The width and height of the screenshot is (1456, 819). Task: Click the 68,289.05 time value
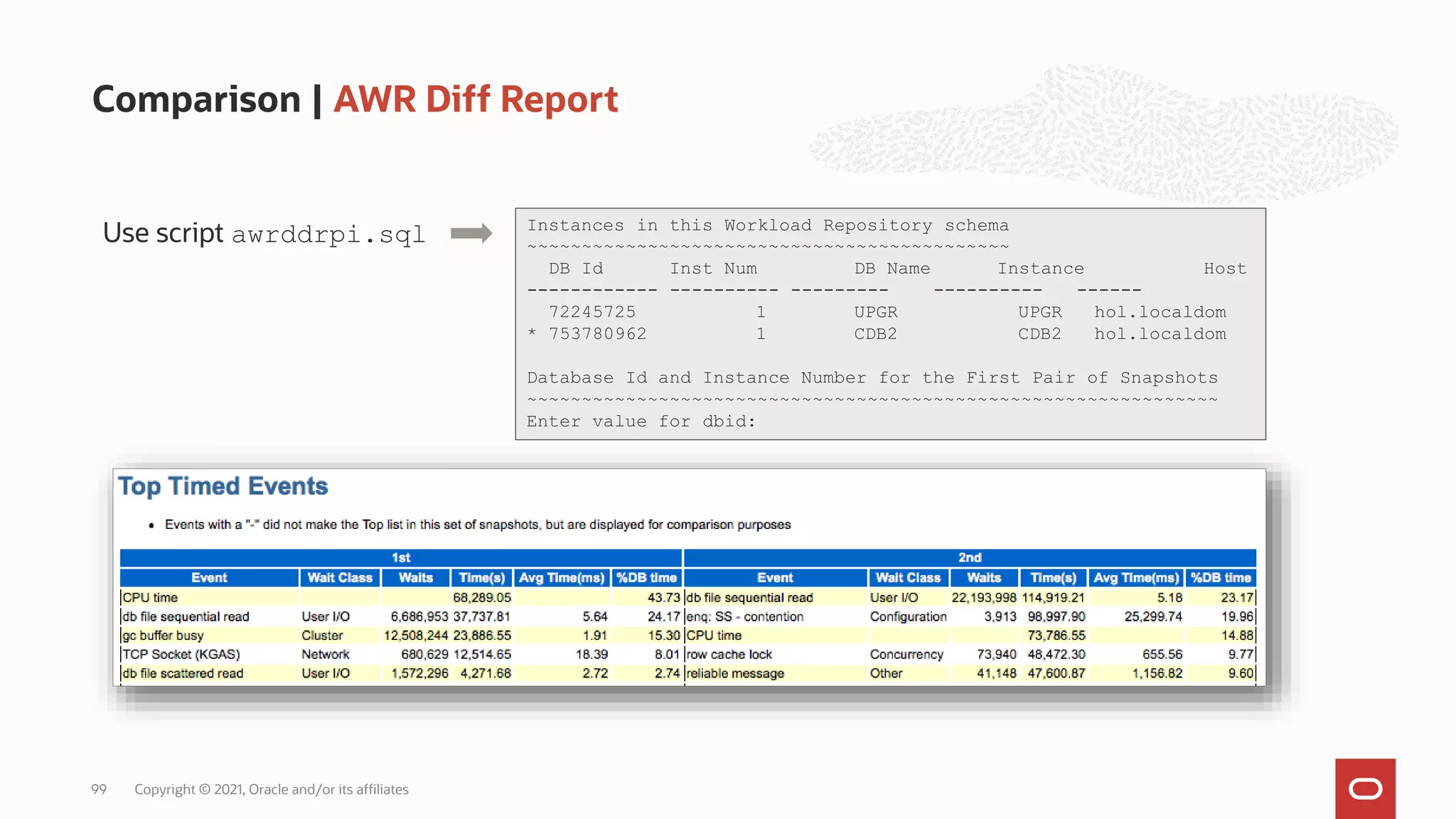point(482,598)
